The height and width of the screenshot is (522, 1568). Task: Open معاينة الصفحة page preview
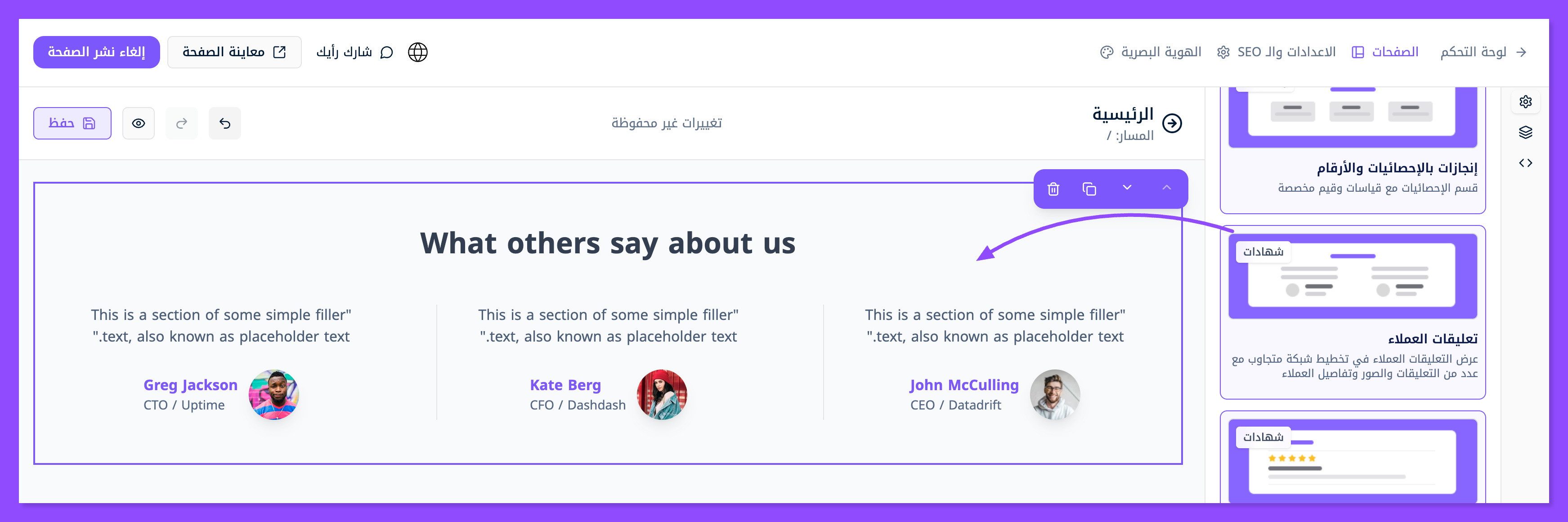(x=234, y=52)
